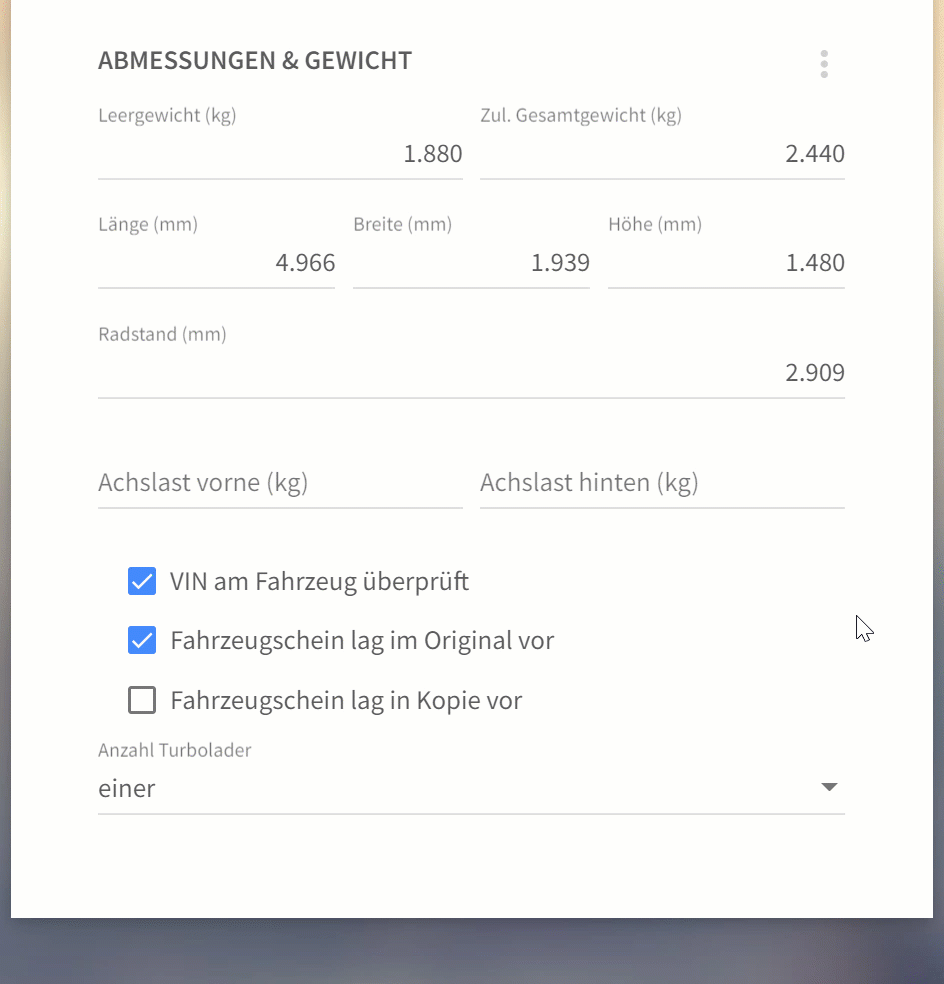
Task: Click the Radstand (mm) label text
Action: pyautogui.click(x=162, y=334)
